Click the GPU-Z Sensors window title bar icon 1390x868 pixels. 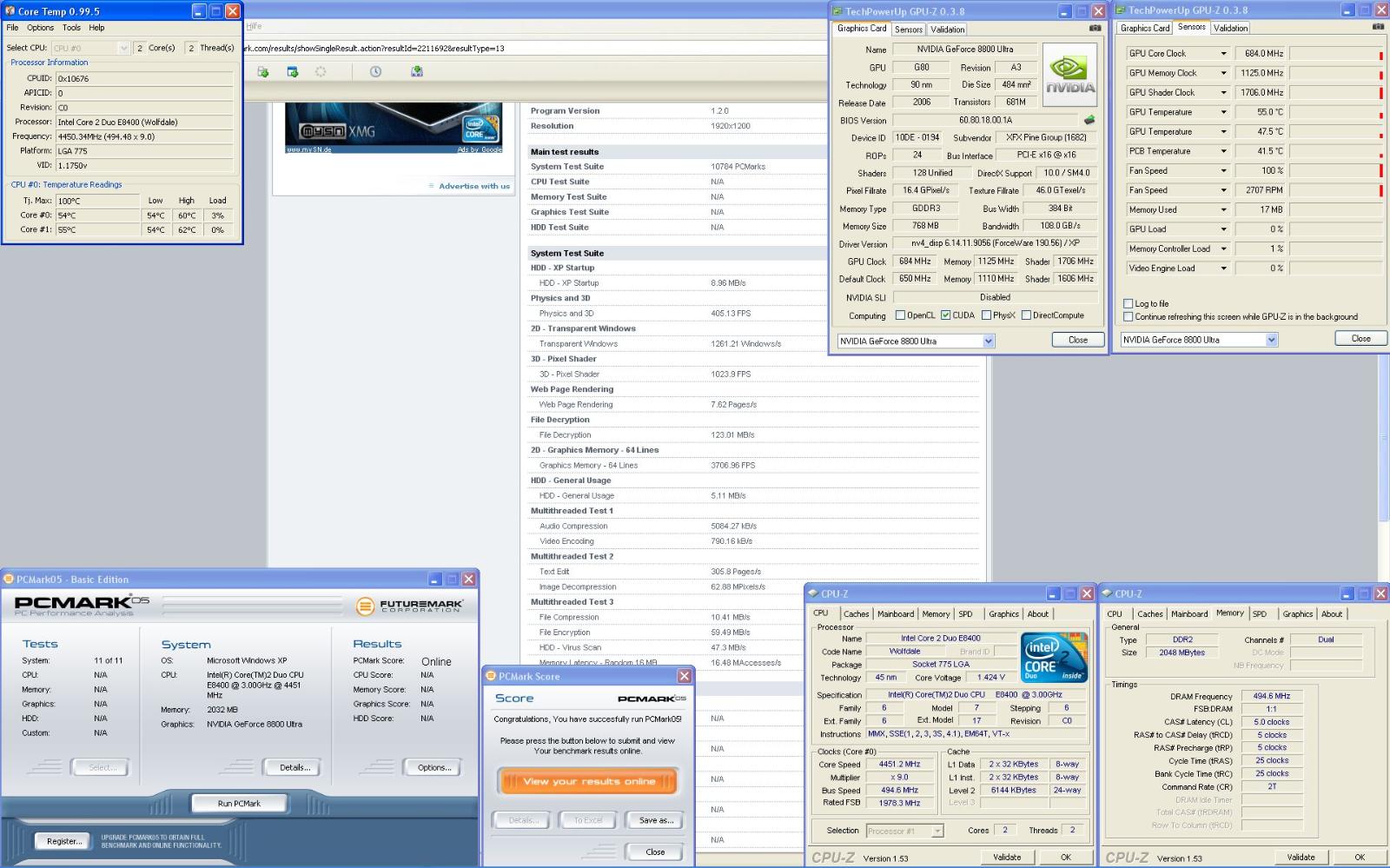pos(1121,10)
